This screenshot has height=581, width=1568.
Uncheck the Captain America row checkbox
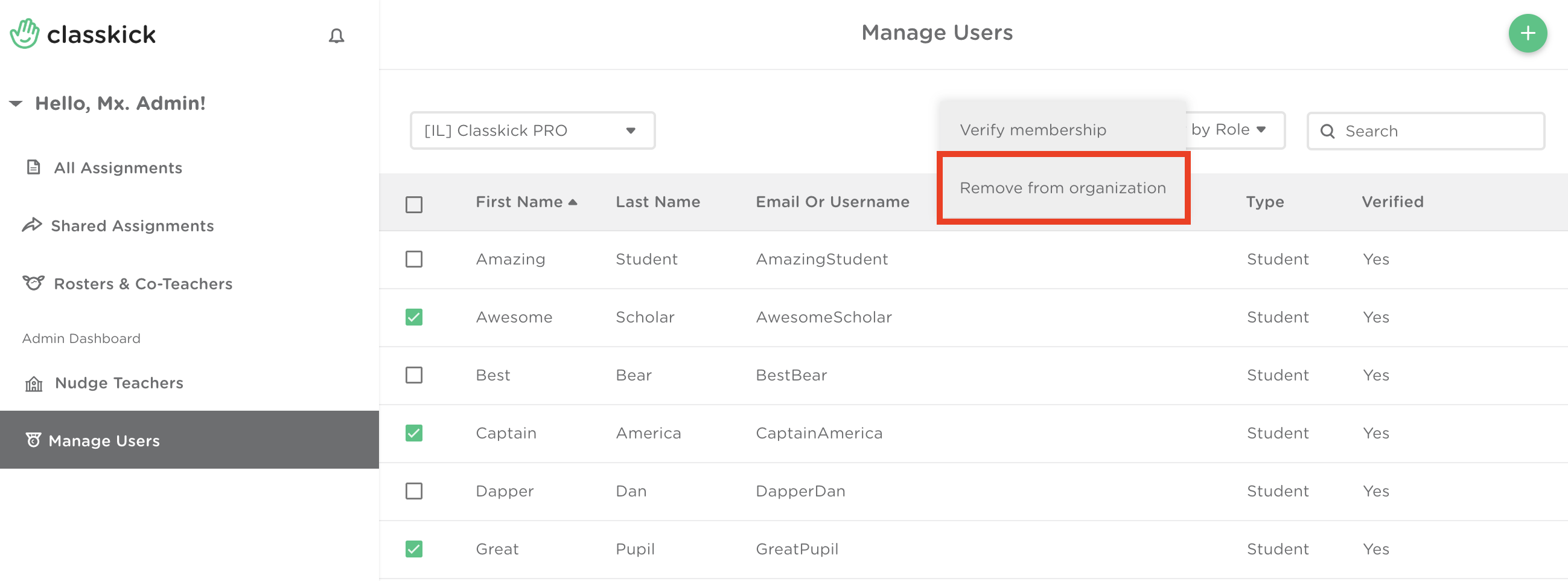[414, 433]
